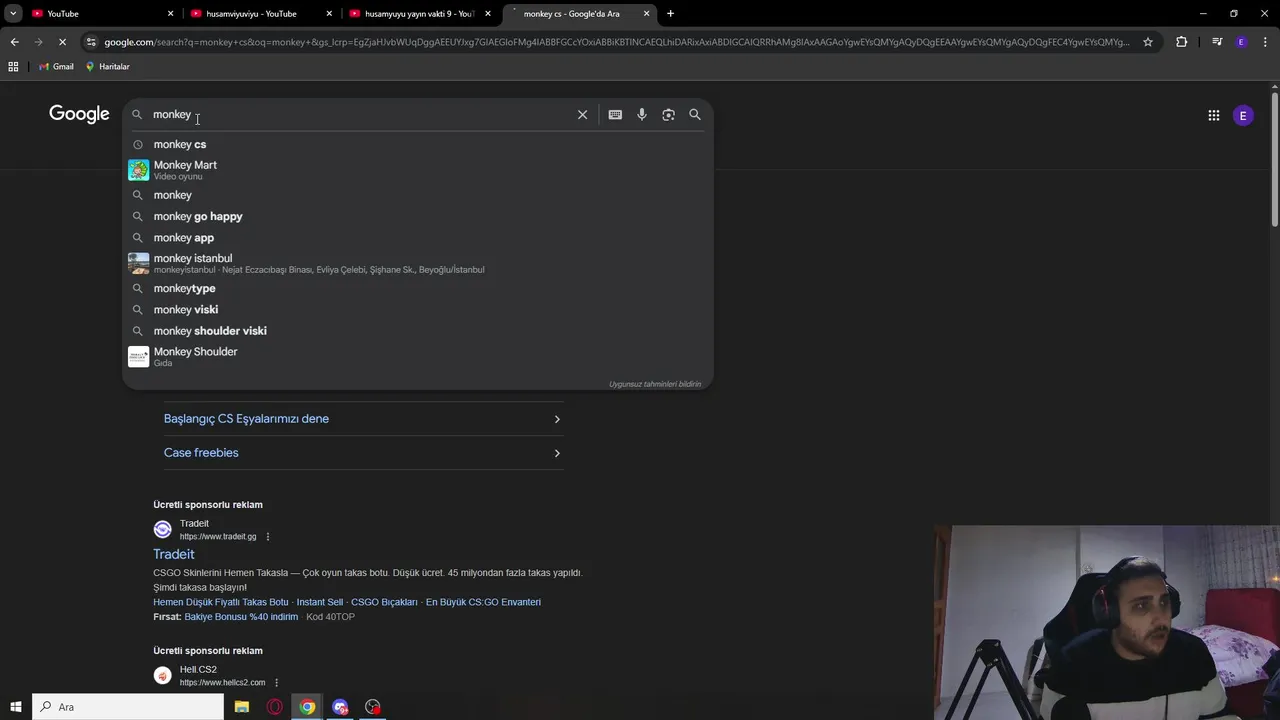1280x720 pixels.
Task: Open the tab search dropdown
Action: [13, 13]
